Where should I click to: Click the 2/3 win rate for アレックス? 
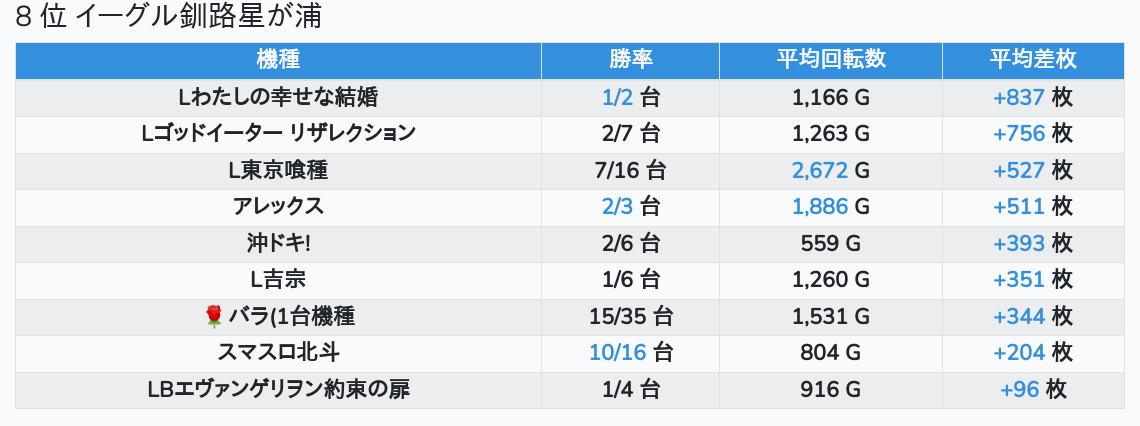(618, 207)
